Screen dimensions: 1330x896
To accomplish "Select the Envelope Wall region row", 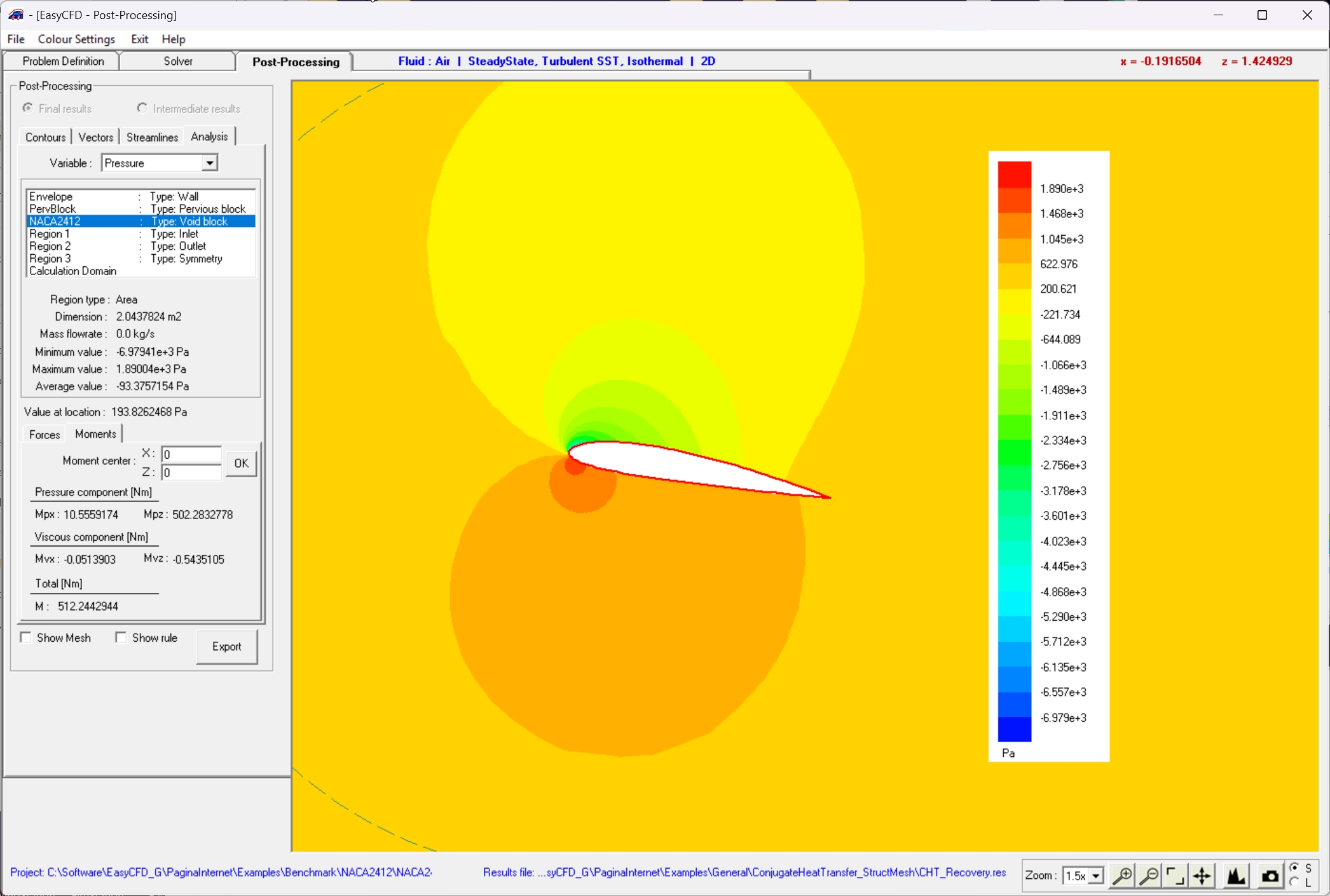I will point(141,196).
